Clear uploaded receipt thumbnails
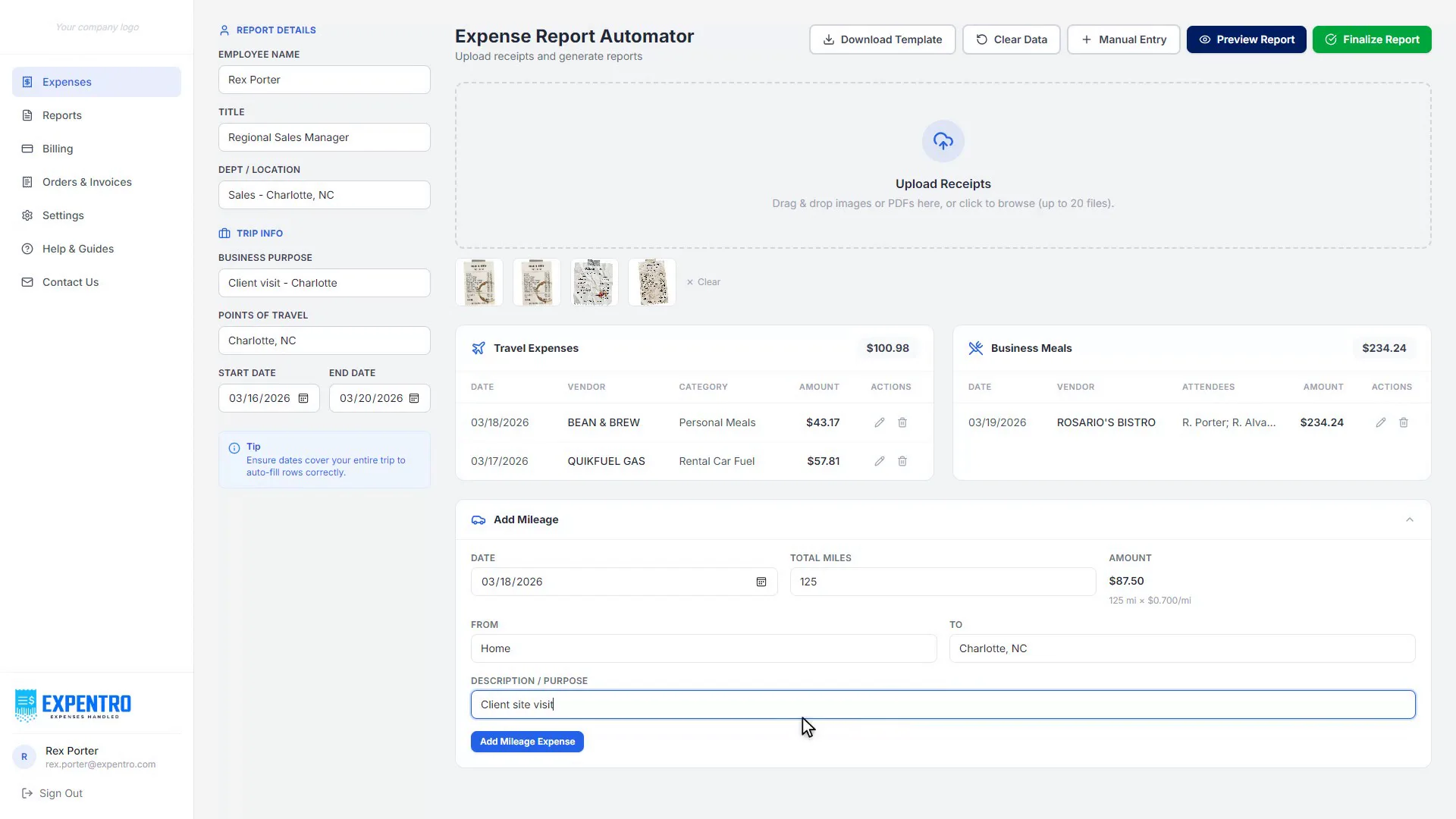The image size is (1456, 819). pos(703,282)
